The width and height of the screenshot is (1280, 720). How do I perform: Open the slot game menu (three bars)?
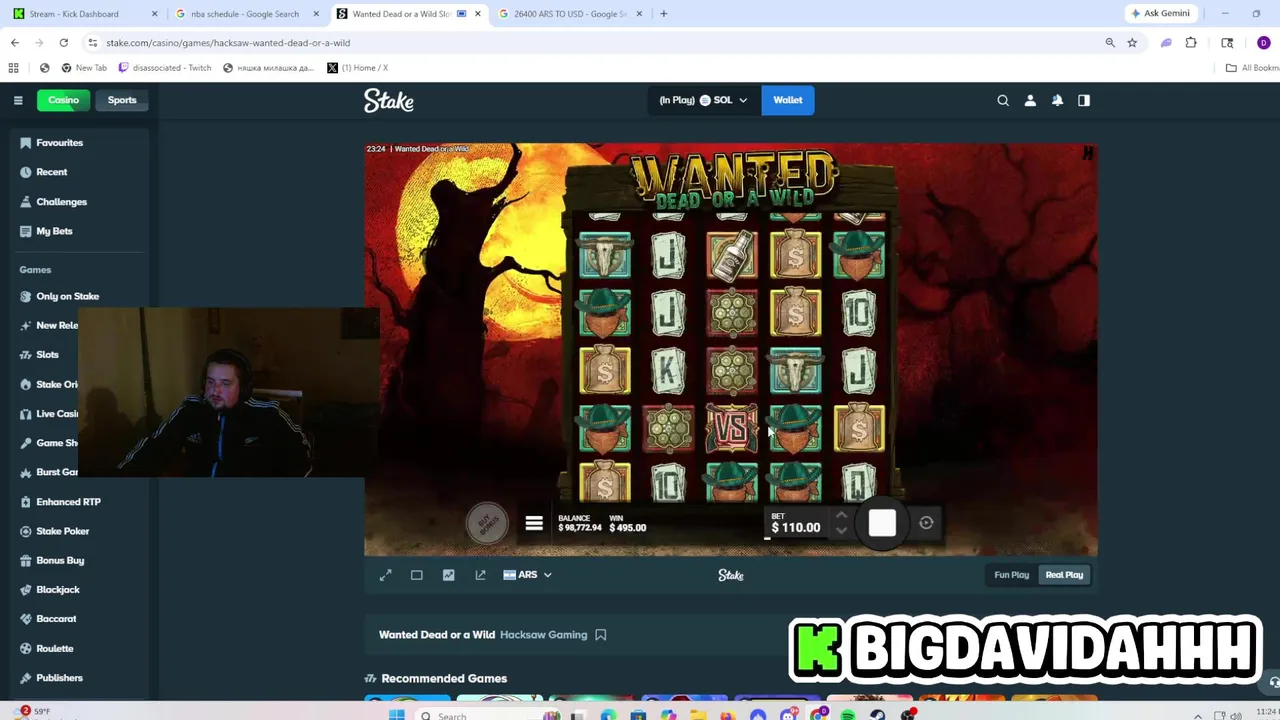pyautogui.click(x=534, y=523)
